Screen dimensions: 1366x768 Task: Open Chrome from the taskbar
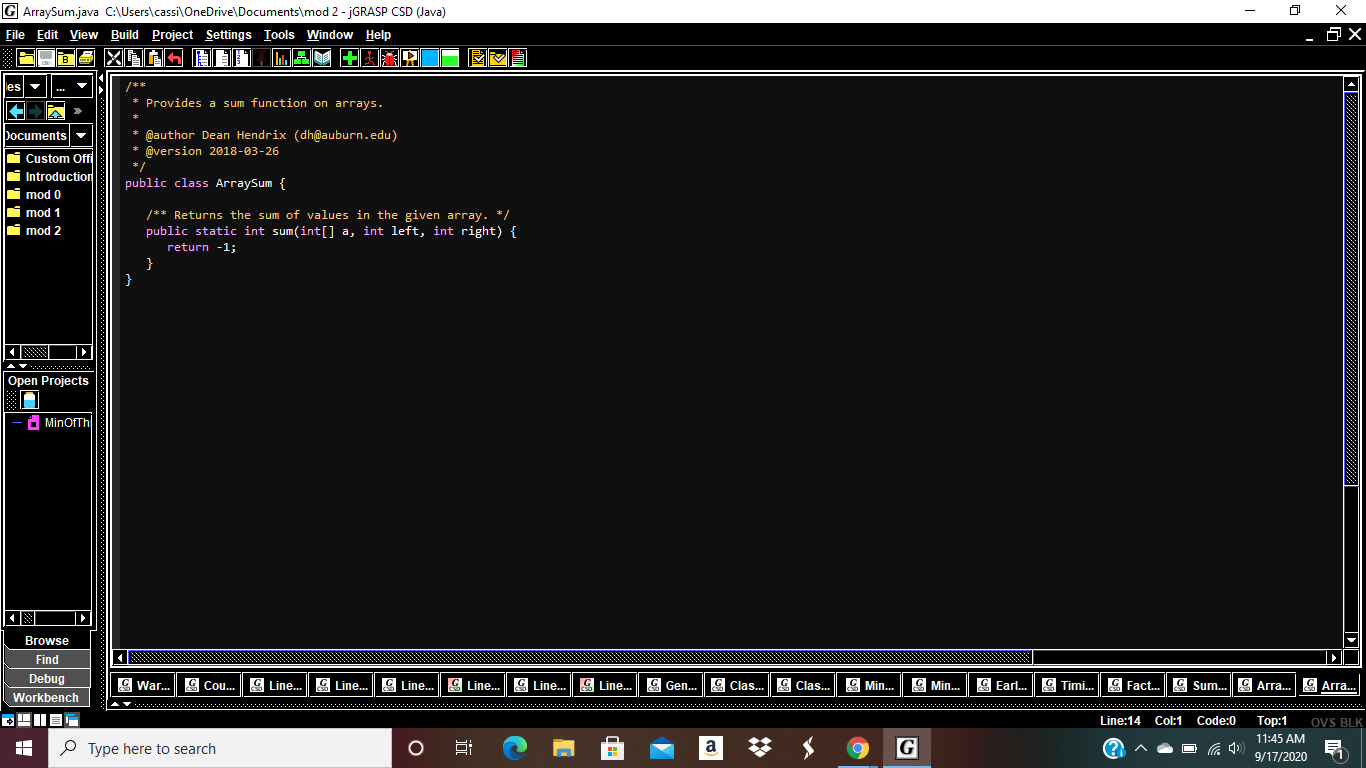(857, 747)
